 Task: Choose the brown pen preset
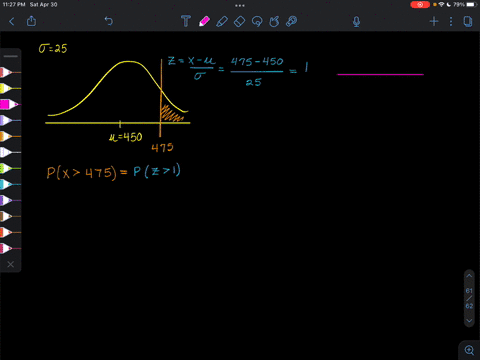coord(10,216)
